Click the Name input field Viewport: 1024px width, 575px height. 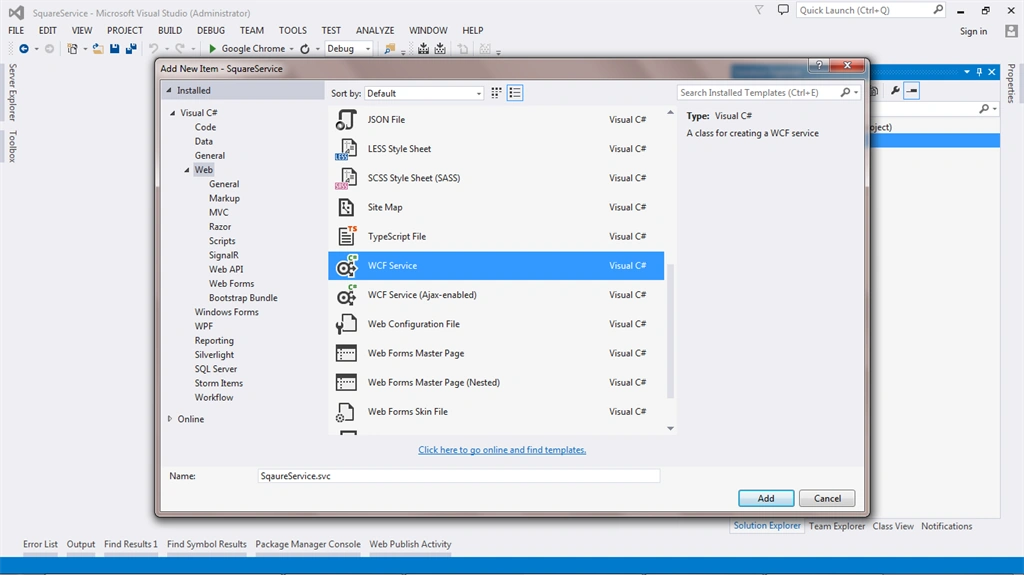(x=458, y=476)
